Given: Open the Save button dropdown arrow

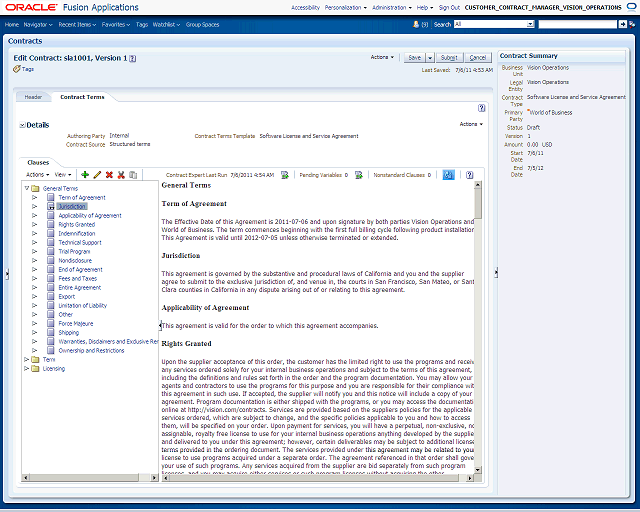Looking at the screenshot, I should coord(430,58).
